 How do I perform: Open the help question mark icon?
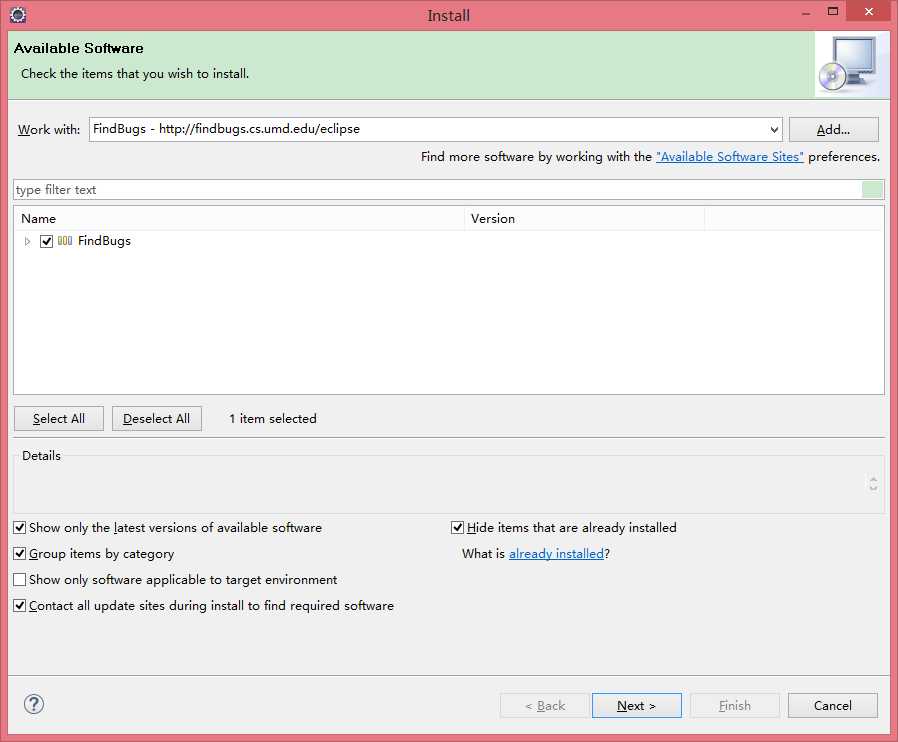point(34,704)
